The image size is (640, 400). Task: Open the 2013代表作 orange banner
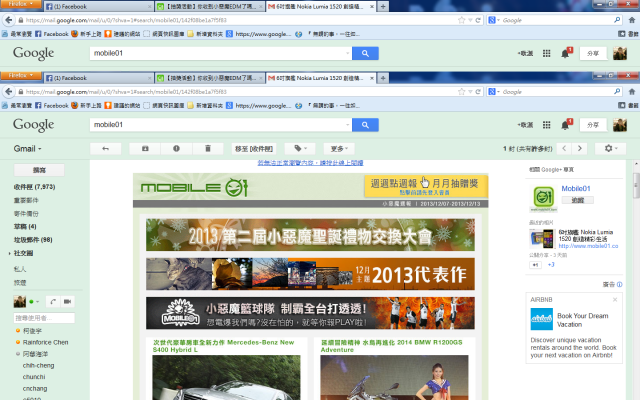310,274
